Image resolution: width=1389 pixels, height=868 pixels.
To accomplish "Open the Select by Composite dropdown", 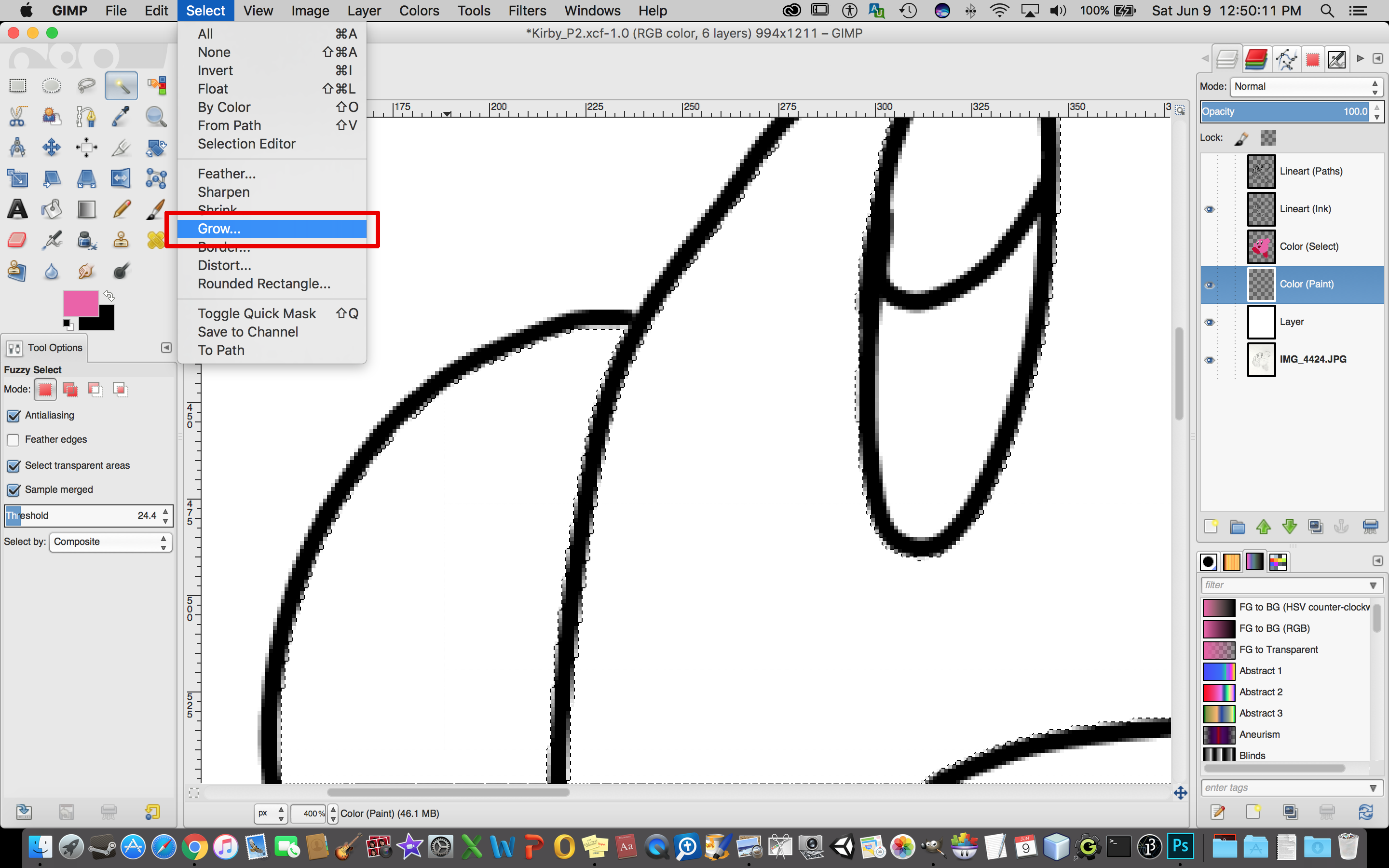I will (111, 542).
